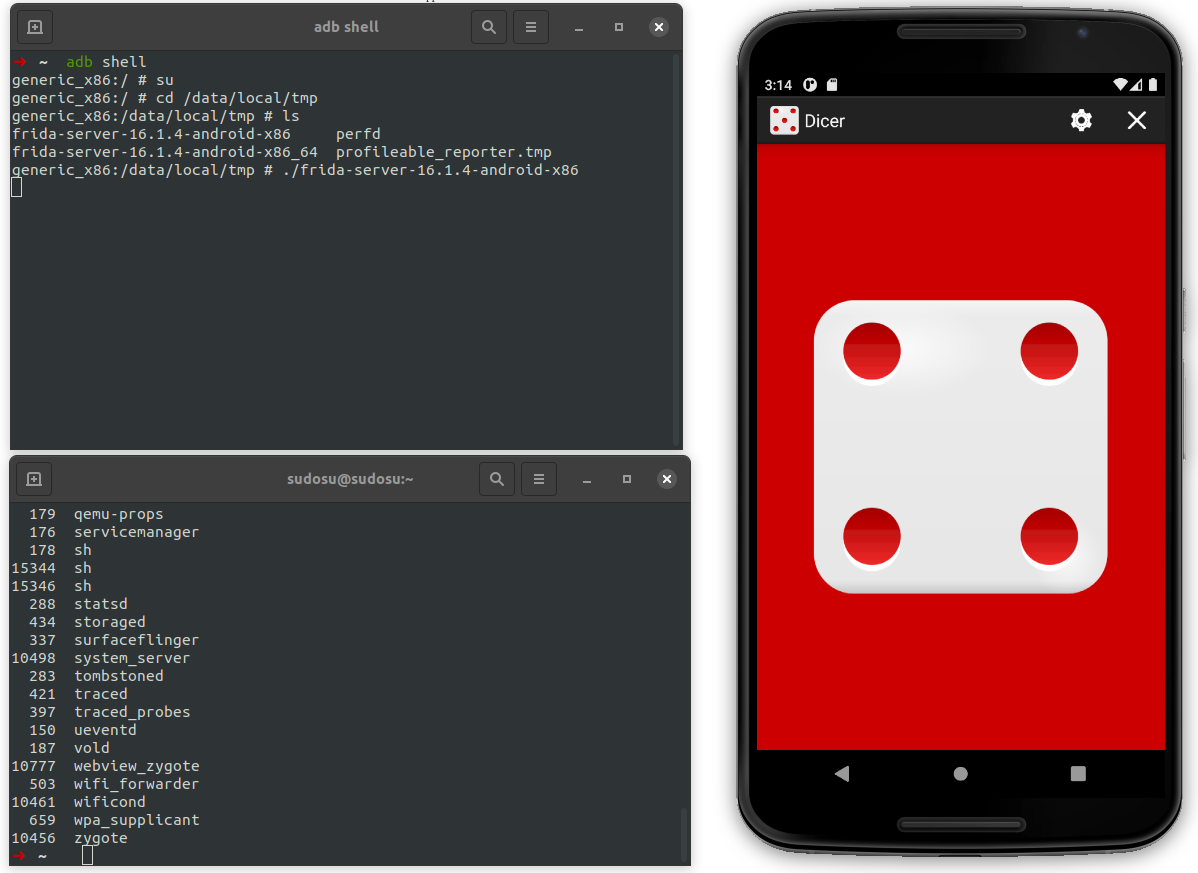This screenshot has width=1198, height=873.
Task: Tap the Android recents square button
Action: coord(1077,773)
